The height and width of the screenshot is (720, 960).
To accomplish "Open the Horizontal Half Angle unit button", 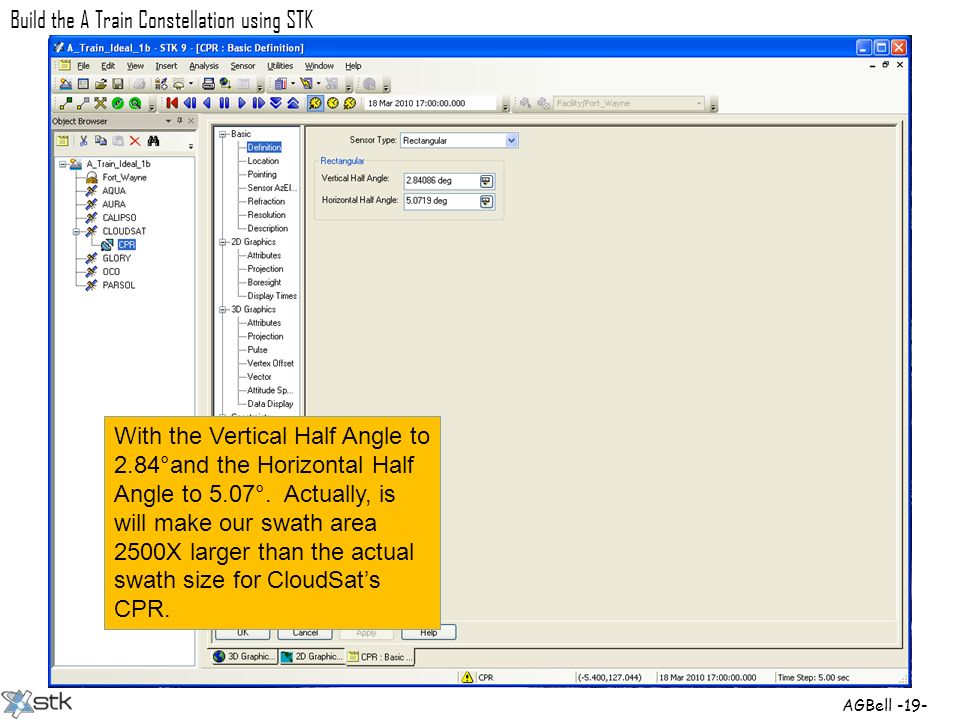I will coord(487,201).
